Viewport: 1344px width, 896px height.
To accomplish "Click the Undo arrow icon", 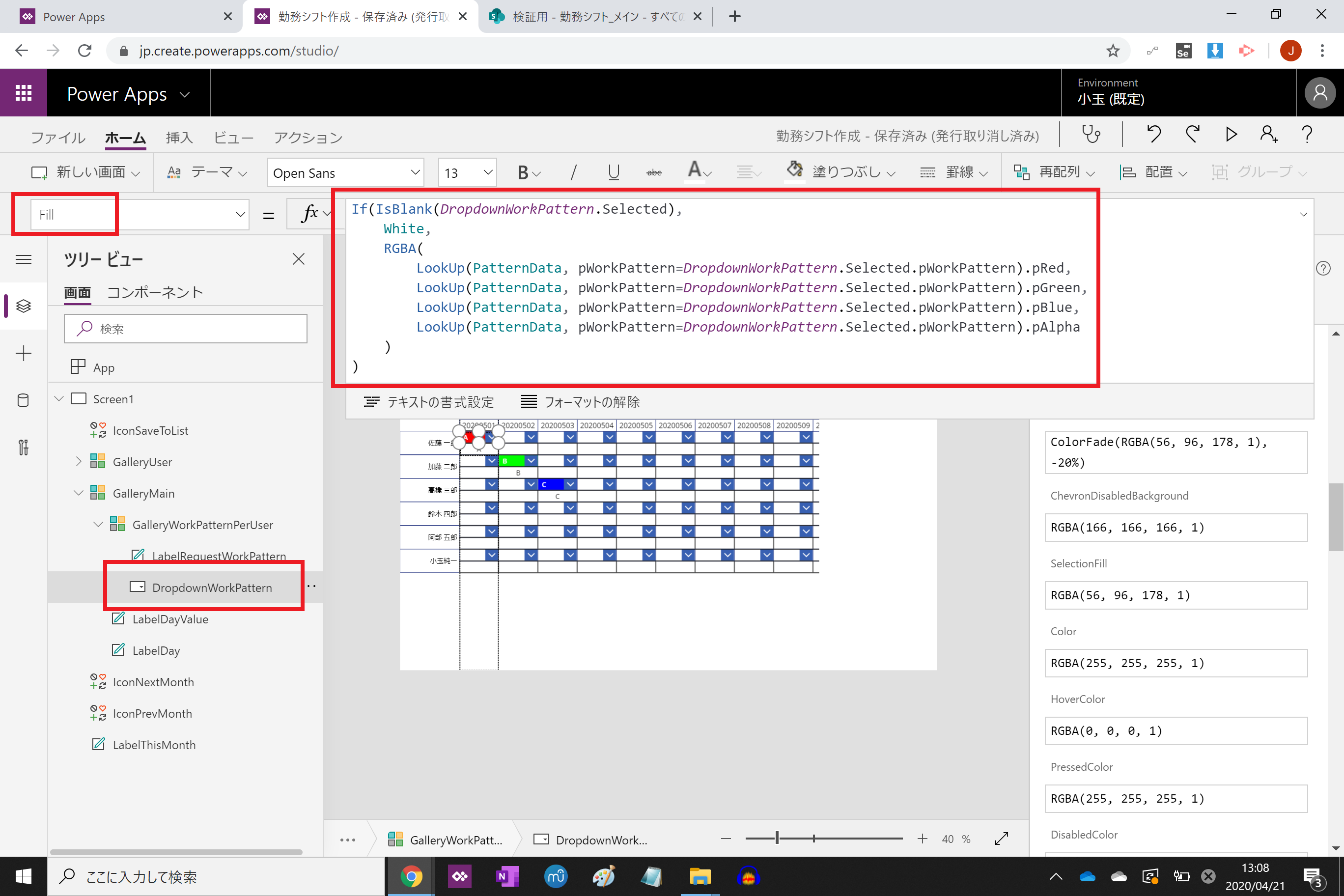I will (1154, 135).
